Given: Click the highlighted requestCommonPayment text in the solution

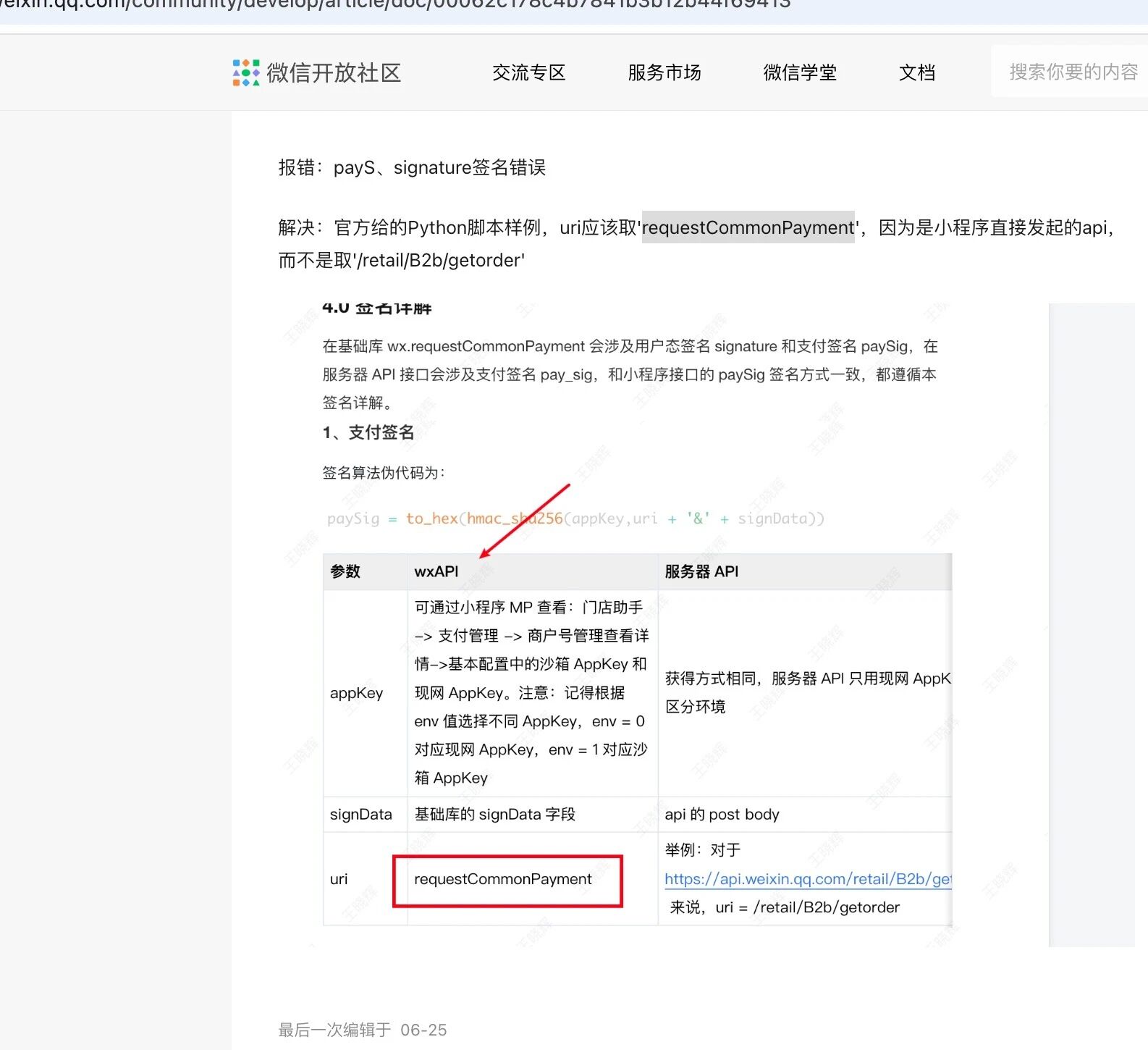Looking at the screenshot, I should pos(748,227).
